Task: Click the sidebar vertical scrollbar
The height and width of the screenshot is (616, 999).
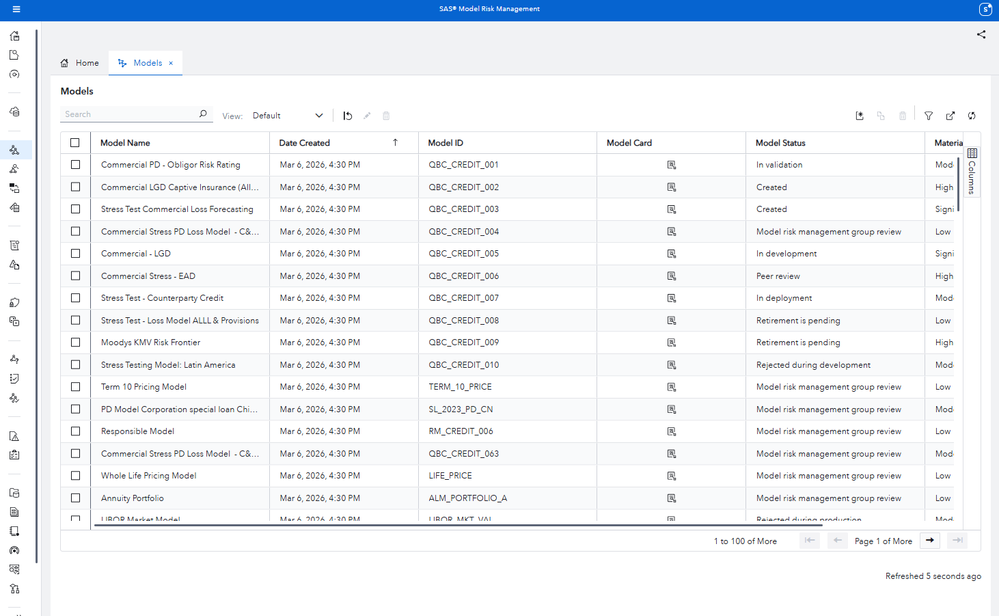Action: pos(36,296)
